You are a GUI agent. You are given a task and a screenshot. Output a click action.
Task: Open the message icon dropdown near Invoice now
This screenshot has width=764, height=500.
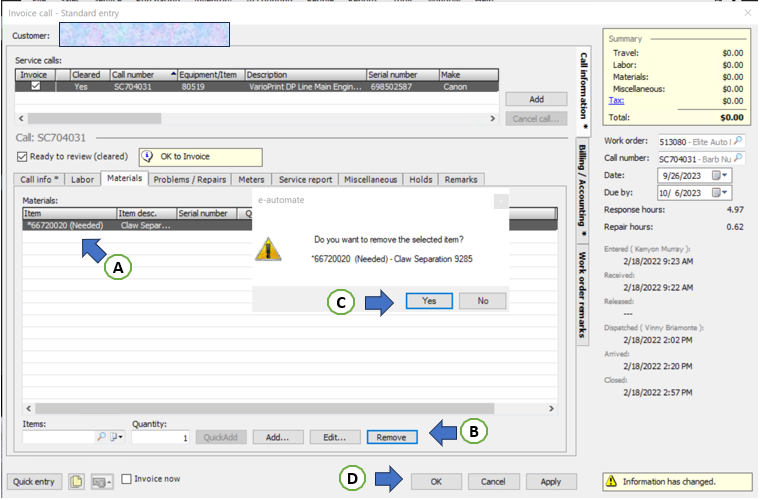(101, 482)
